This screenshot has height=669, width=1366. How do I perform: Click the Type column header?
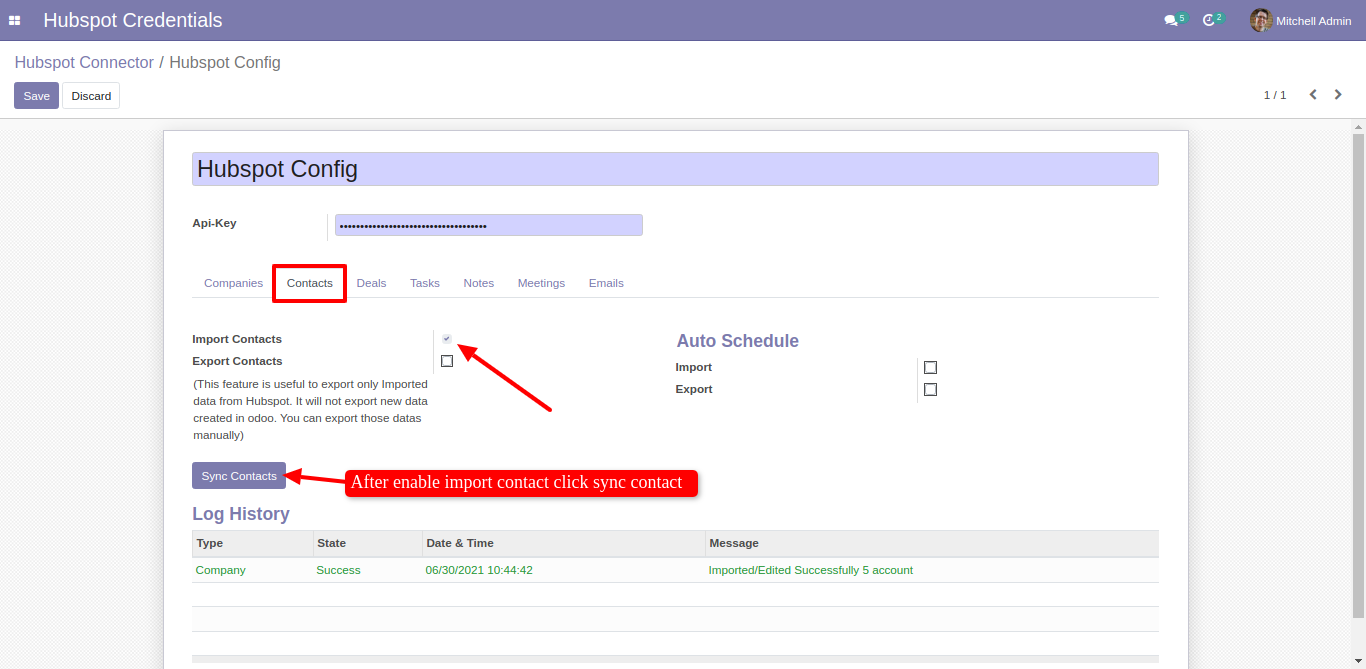(x=253, y=543)
